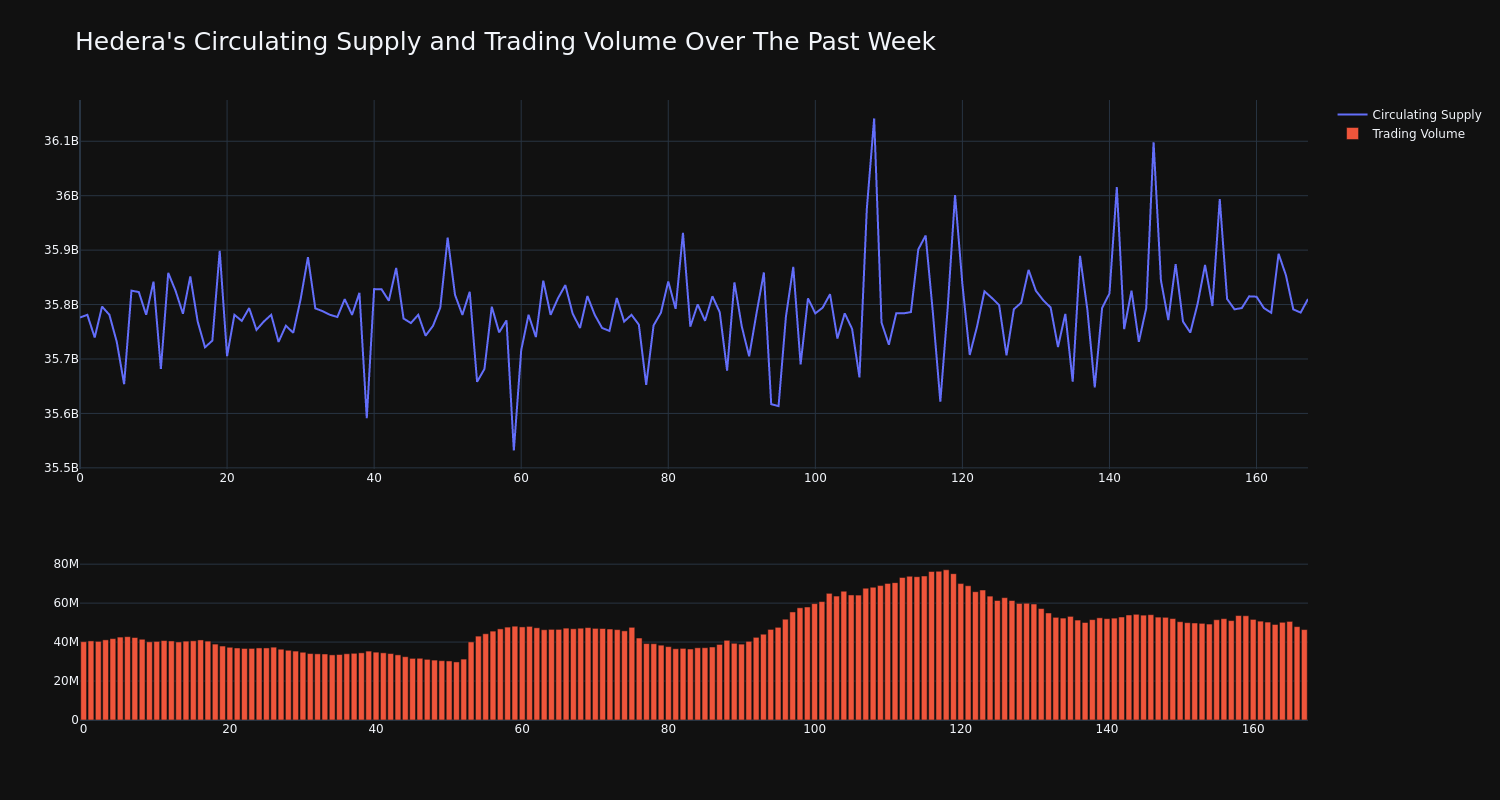Click the supply peak near x=108
The image size is (1500, 800).
[x=874, y=120]
